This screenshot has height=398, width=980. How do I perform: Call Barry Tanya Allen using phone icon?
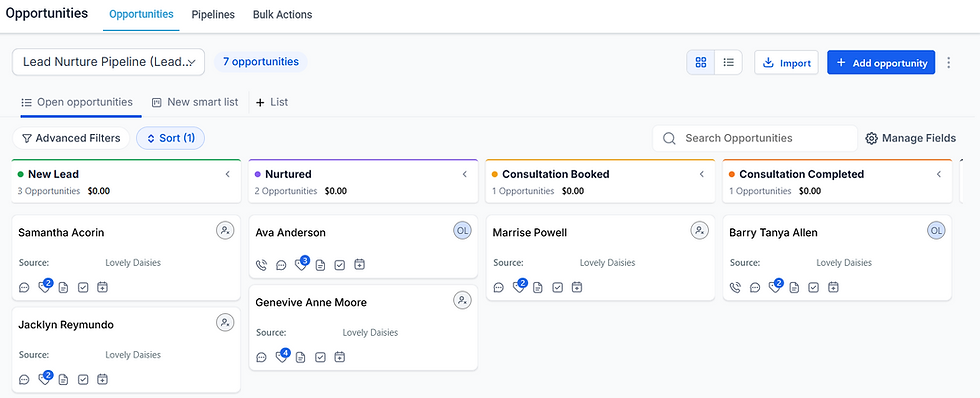[x=736, y=287]
